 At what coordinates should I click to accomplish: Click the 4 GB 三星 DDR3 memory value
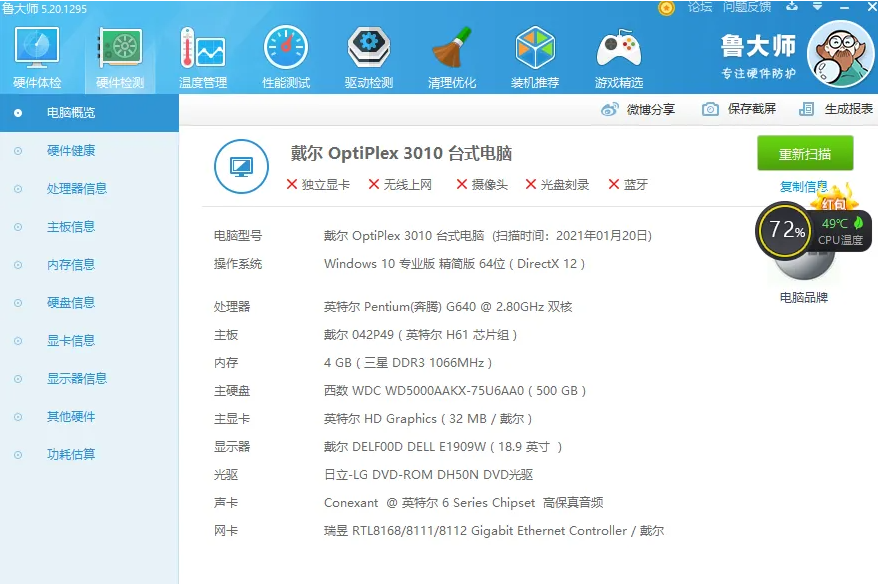[408, 363]
